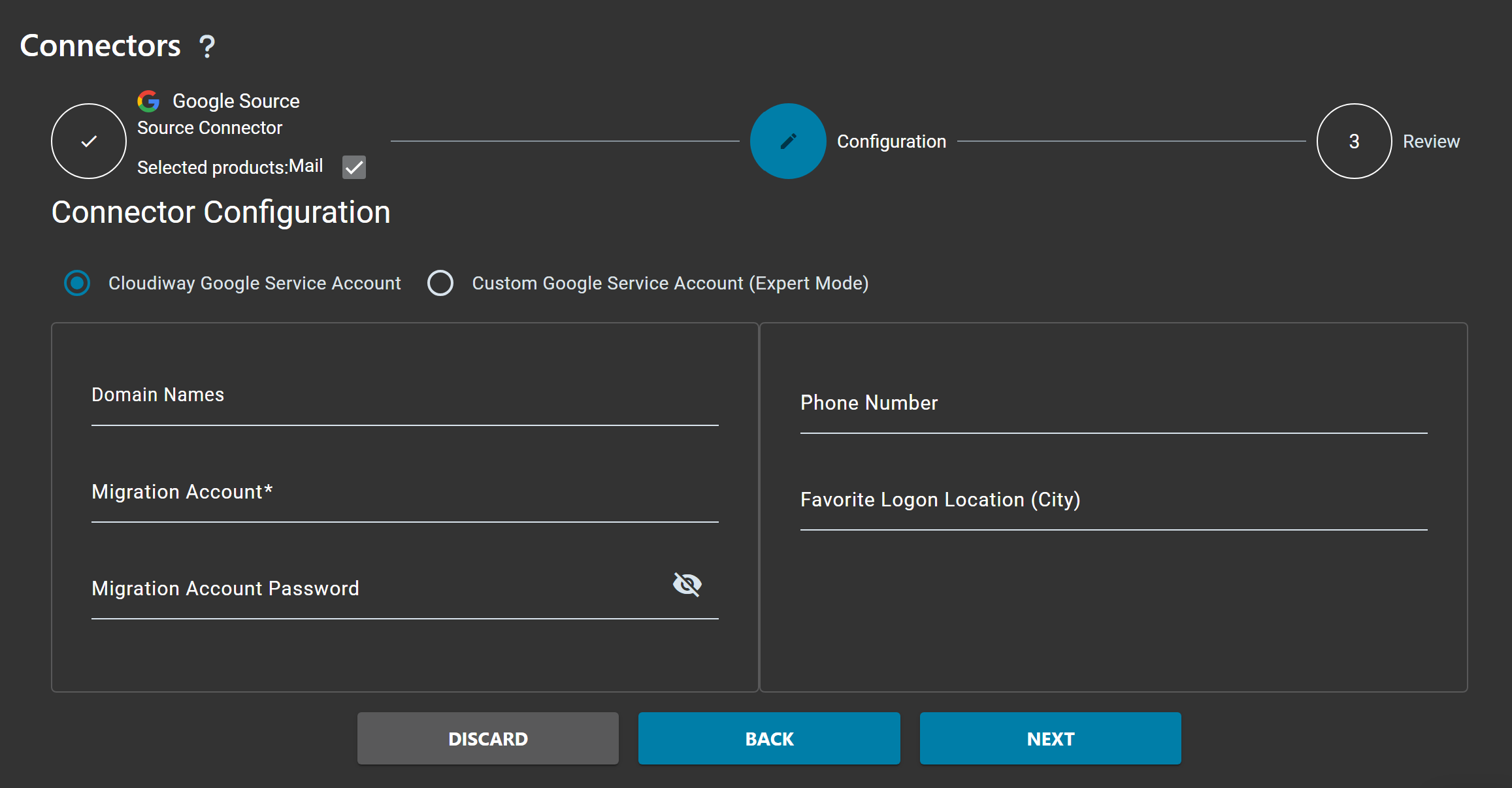
Task: Click the Review step label
Action: point(1431,141)
